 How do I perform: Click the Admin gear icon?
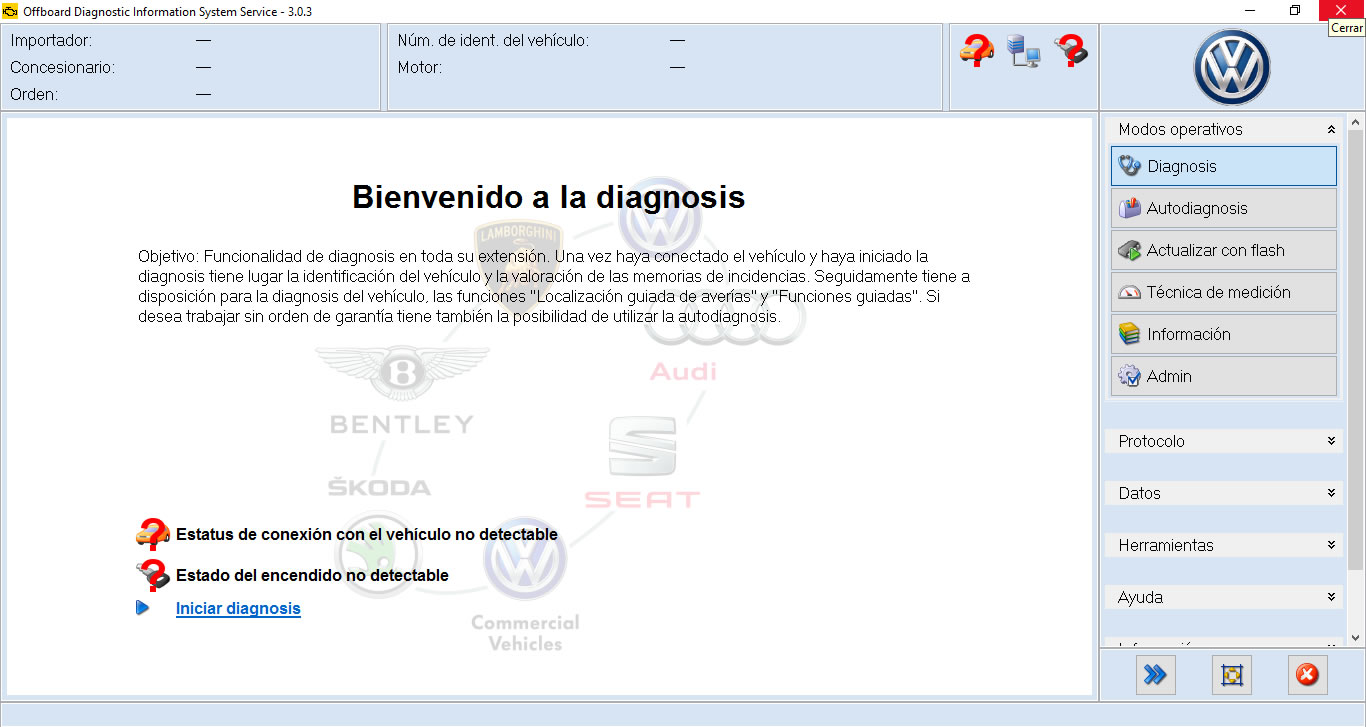click(x=1129, y=376)
